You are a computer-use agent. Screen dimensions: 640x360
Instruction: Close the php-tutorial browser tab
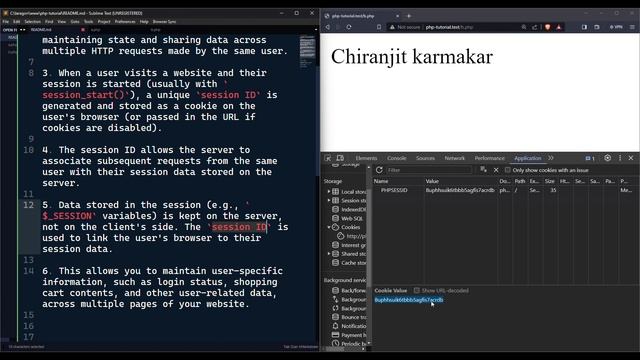pos(397,16)
